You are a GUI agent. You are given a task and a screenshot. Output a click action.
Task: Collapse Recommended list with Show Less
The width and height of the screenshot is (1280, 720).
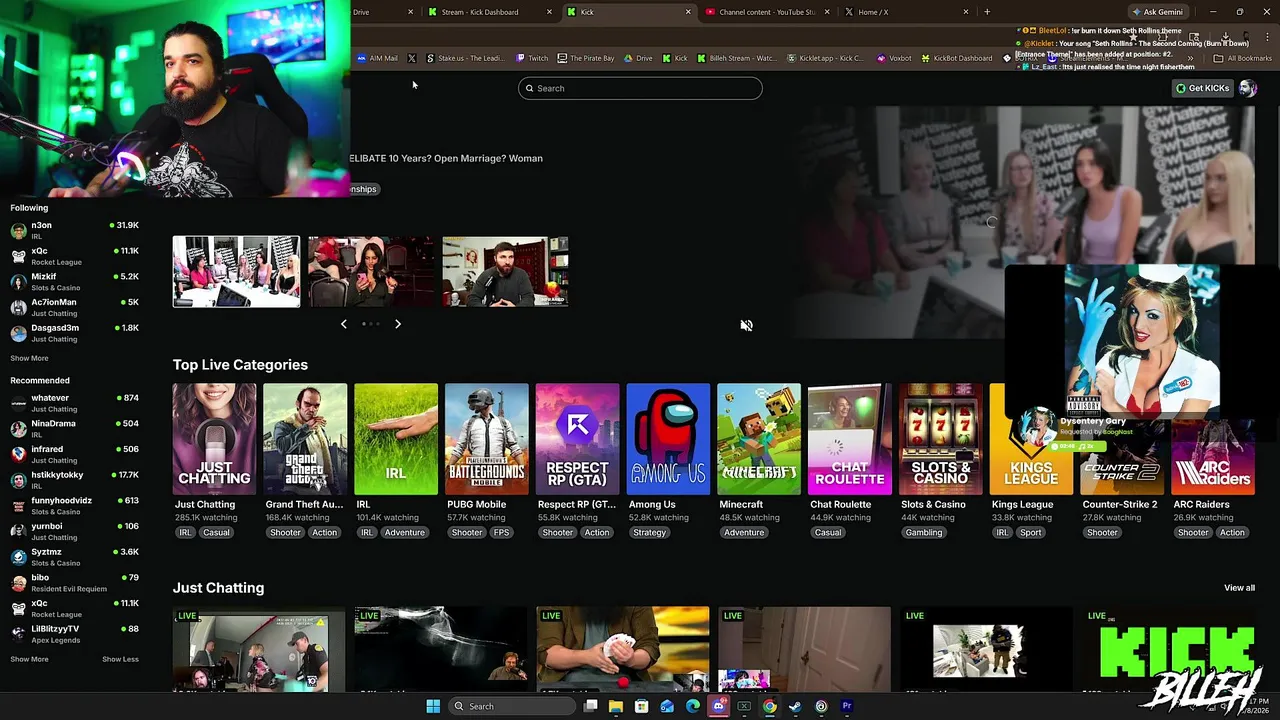(x=120, y=659)
